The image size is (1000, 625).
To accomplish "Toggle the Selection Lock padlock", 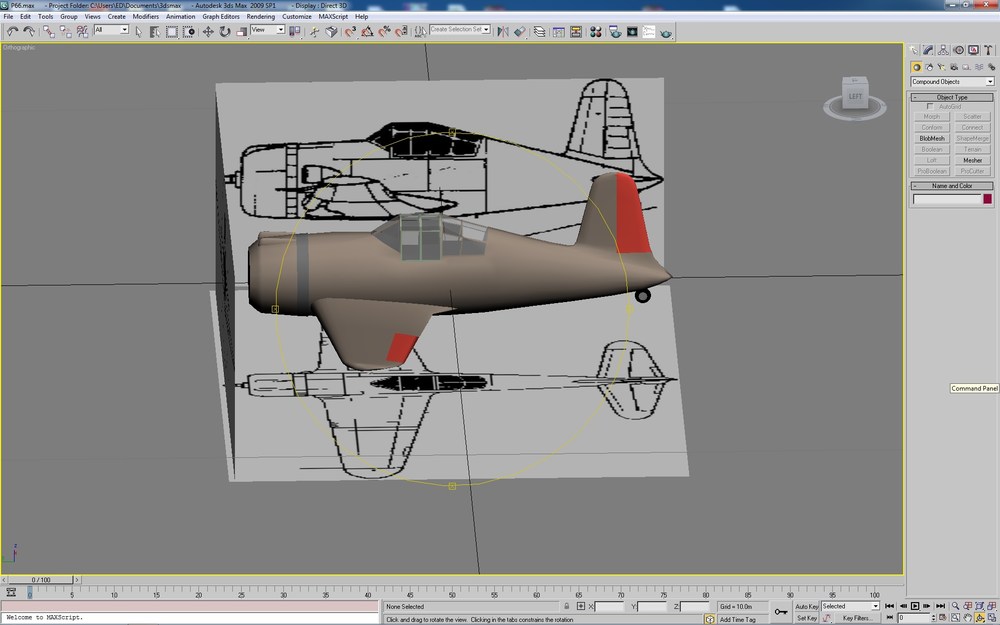I will pyautogui.click(x=566, y=606).
